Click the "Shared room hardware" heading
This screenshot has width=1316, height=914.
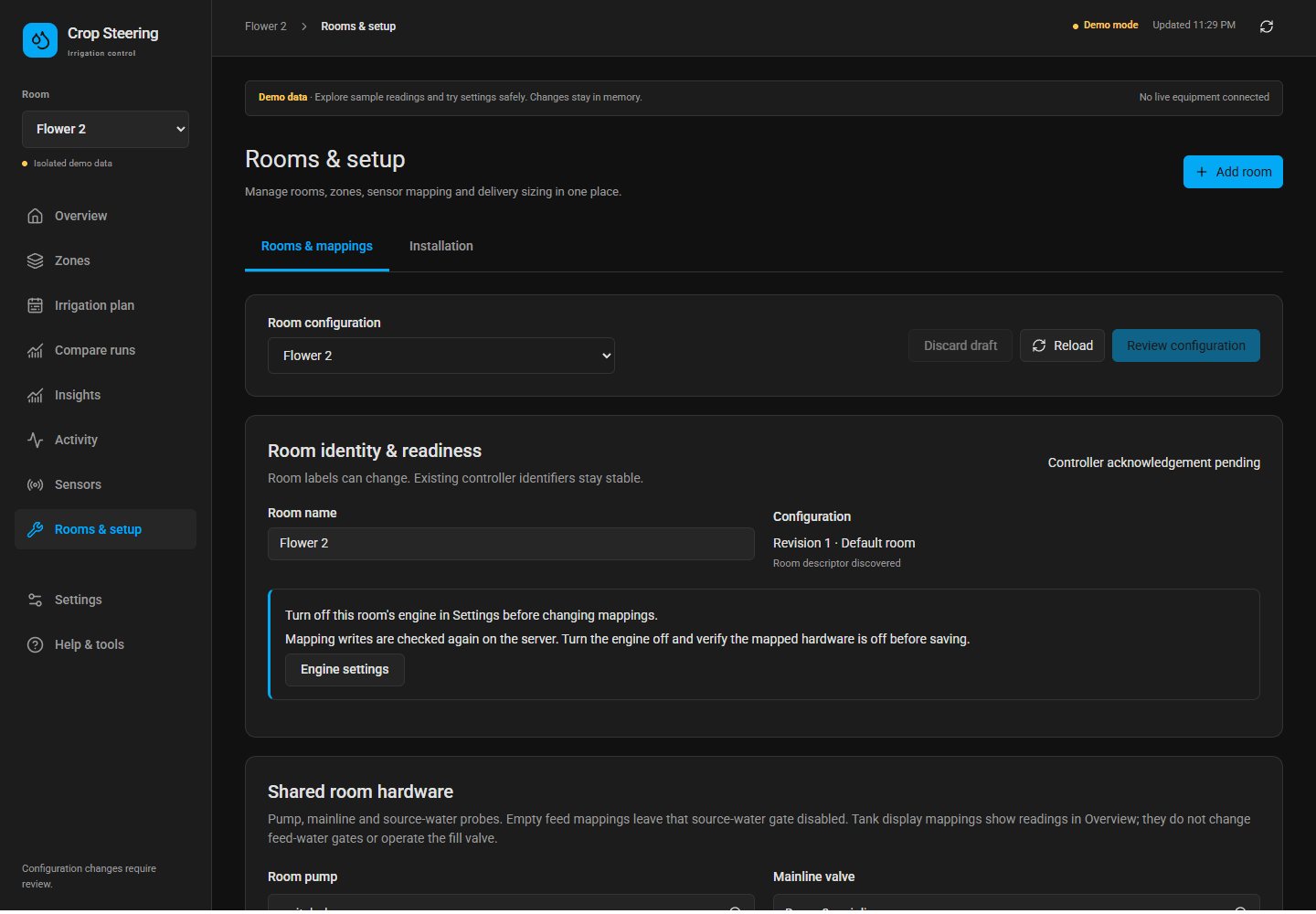tap(360, 792)
